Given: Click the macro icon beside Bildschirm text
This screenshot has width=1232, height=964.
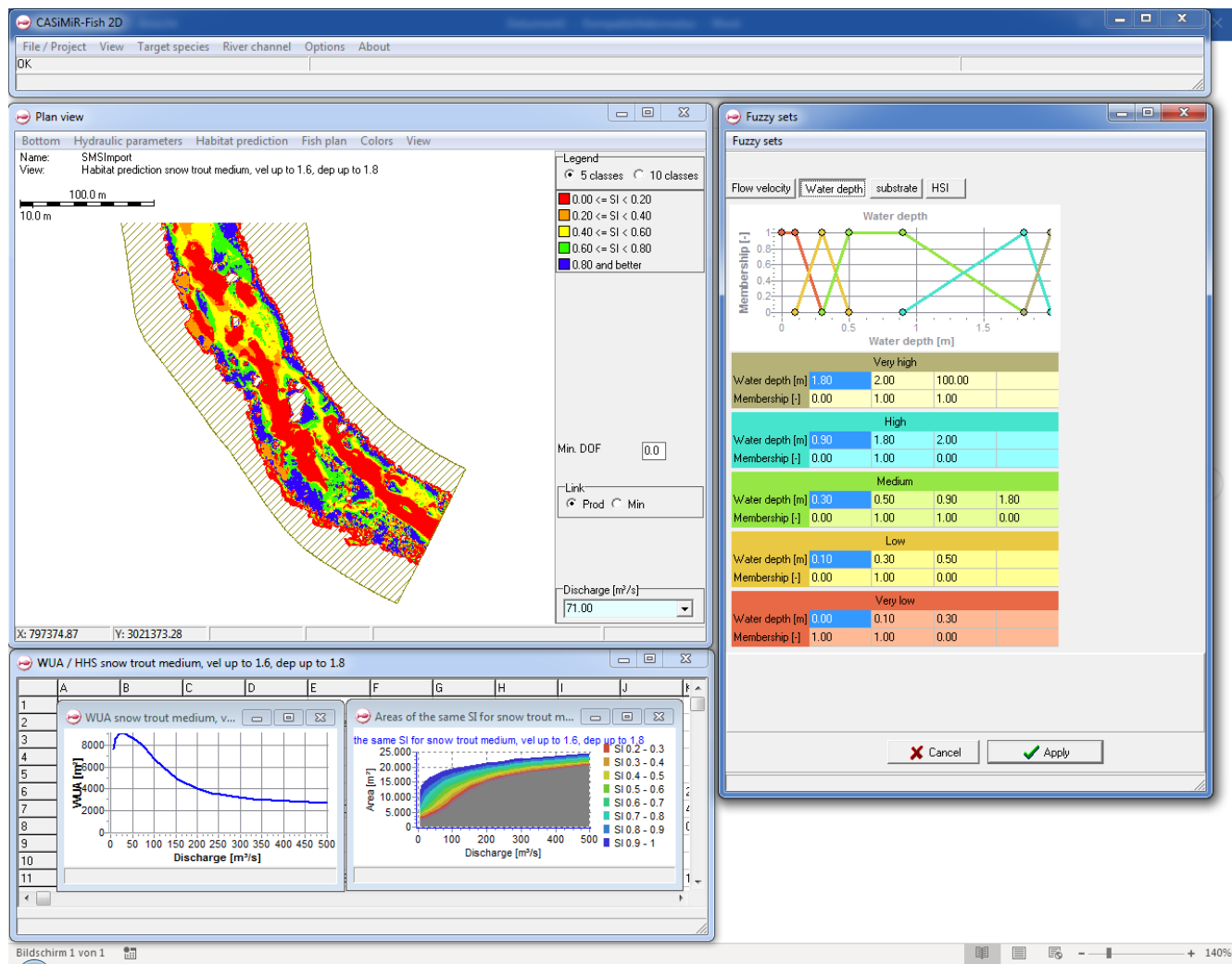Looking at the screenshot, I should click(130, 953).
